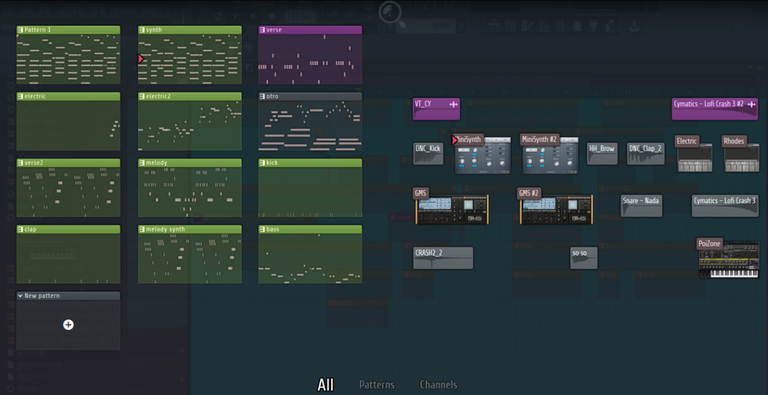
Task: Select the synth pattern thumbnail
Action: pos(190,55)
